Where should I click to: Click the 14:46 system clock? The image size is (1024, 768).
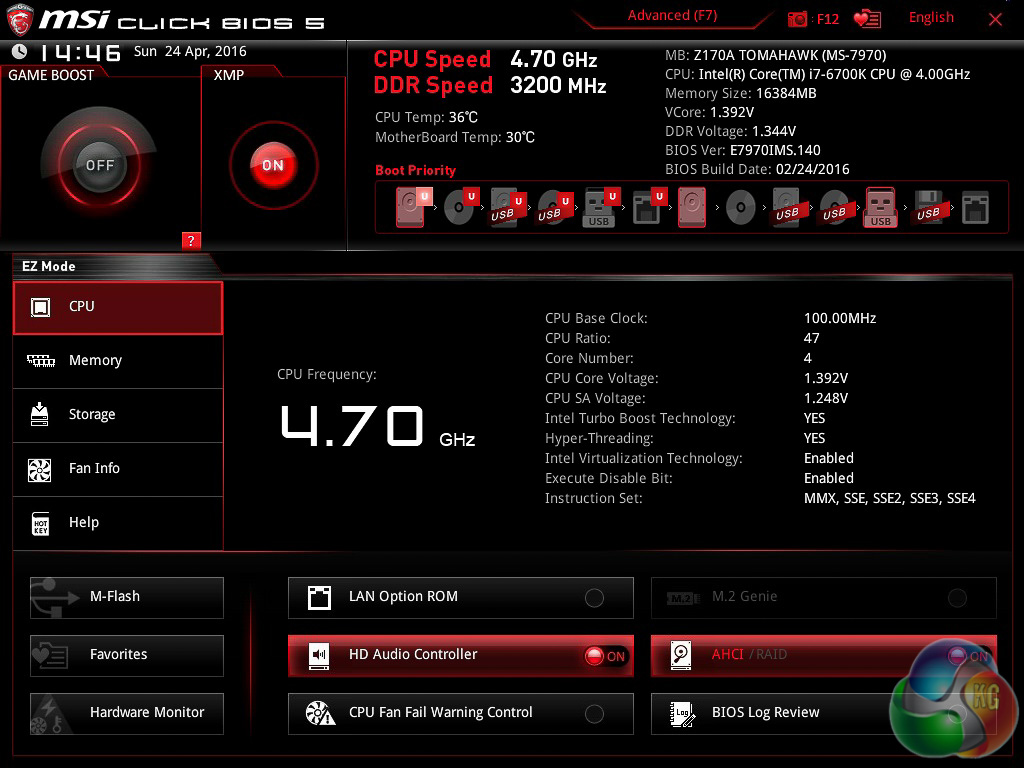click(x=80, y=52)
